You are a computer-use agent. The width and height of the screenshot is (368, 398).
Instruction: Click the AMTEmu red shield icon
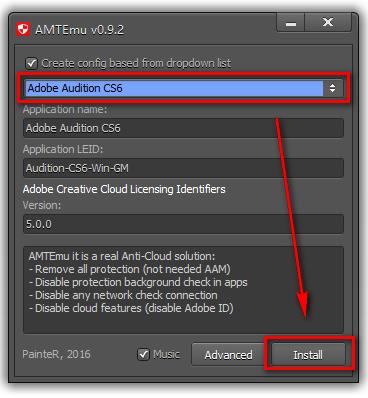23,29
